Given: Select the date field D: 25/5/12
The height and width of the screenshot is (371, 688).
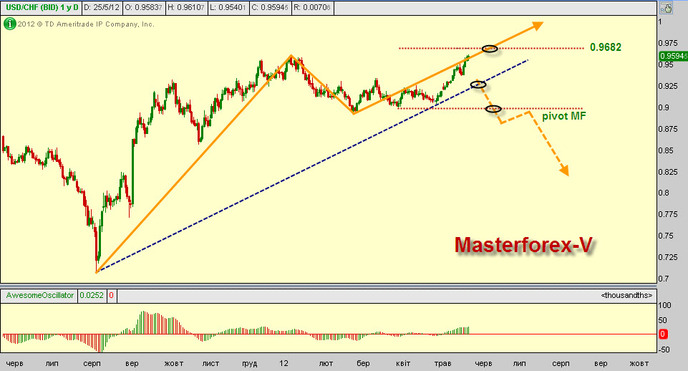Looking at the screenshot, I should click(101, 8).
